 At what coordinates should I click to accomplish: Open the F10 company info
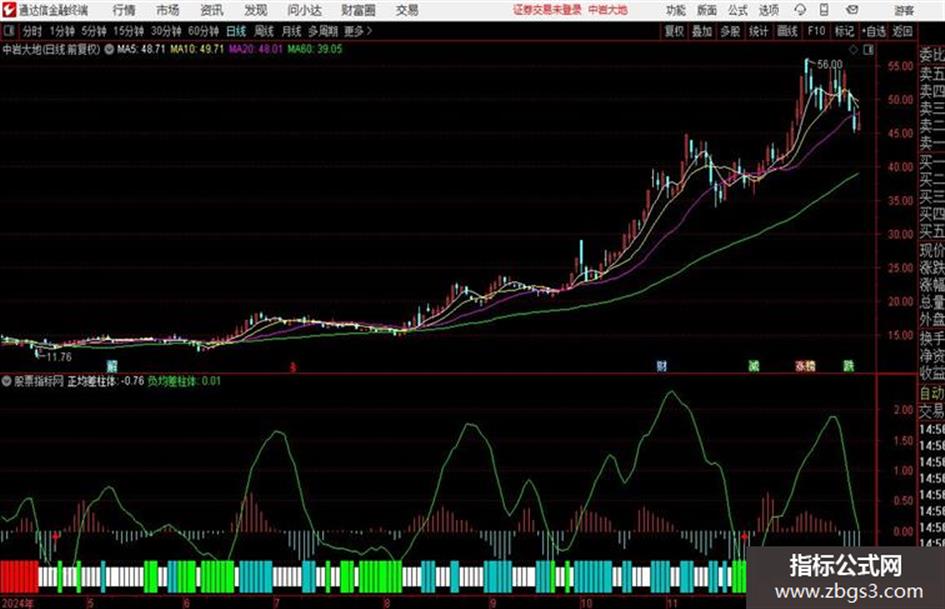tap(816, 31)
